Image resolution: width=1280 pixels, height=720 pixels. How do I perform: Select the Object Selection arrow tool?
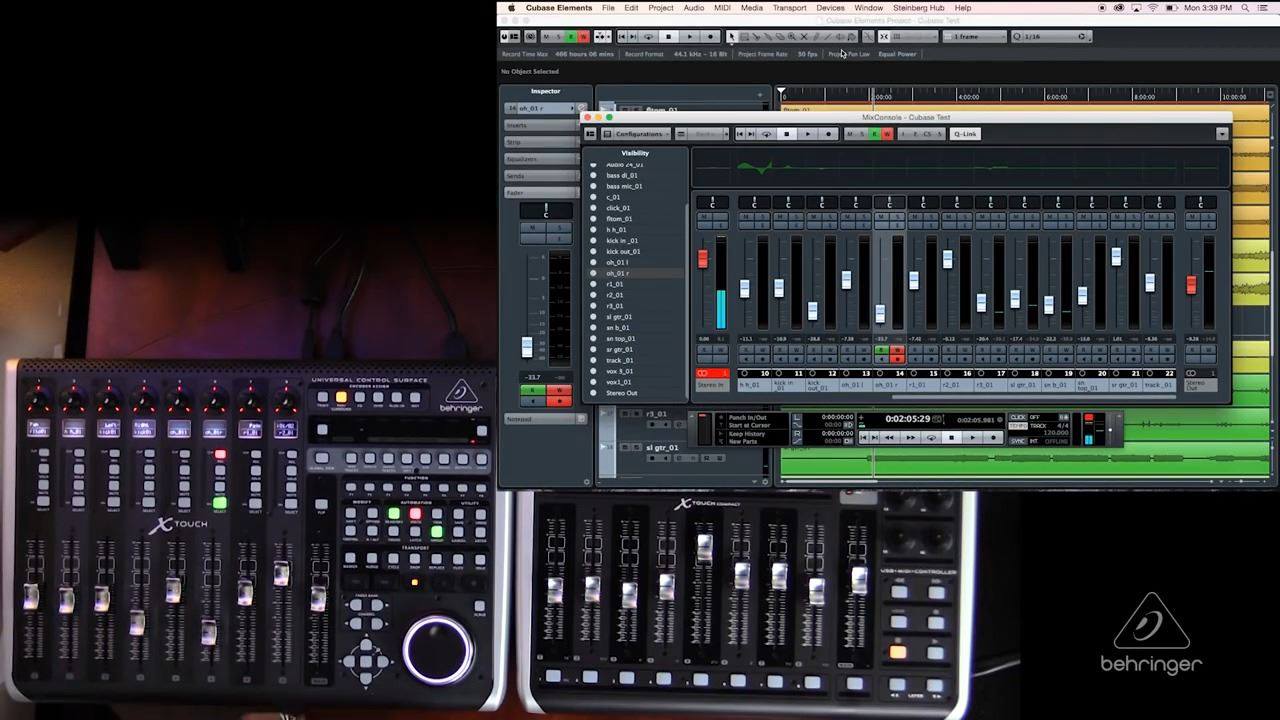point(732,37)
